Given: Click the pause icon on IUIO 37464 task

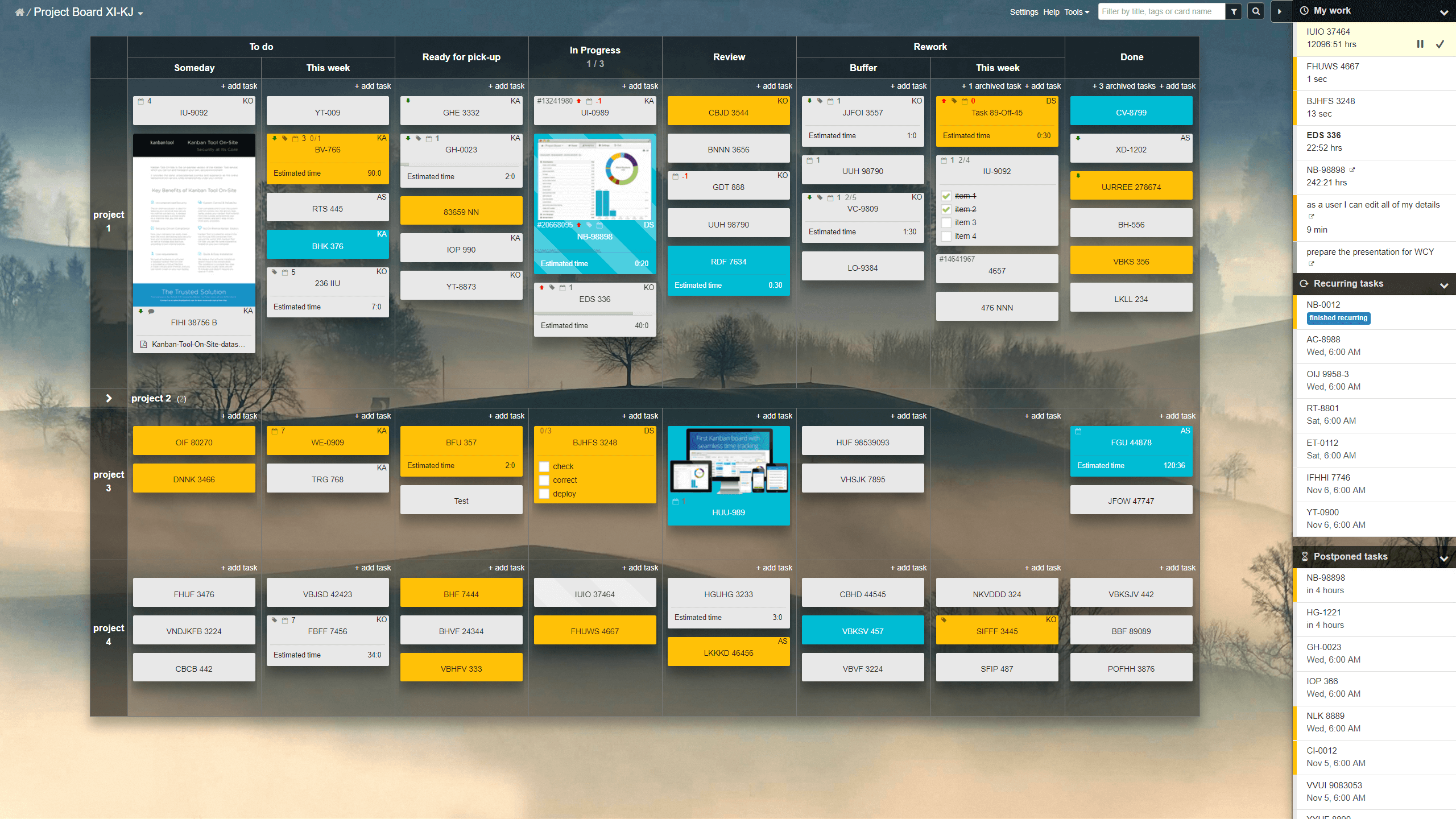Looking at the screenshot, I should click(x=1421, y=44).
